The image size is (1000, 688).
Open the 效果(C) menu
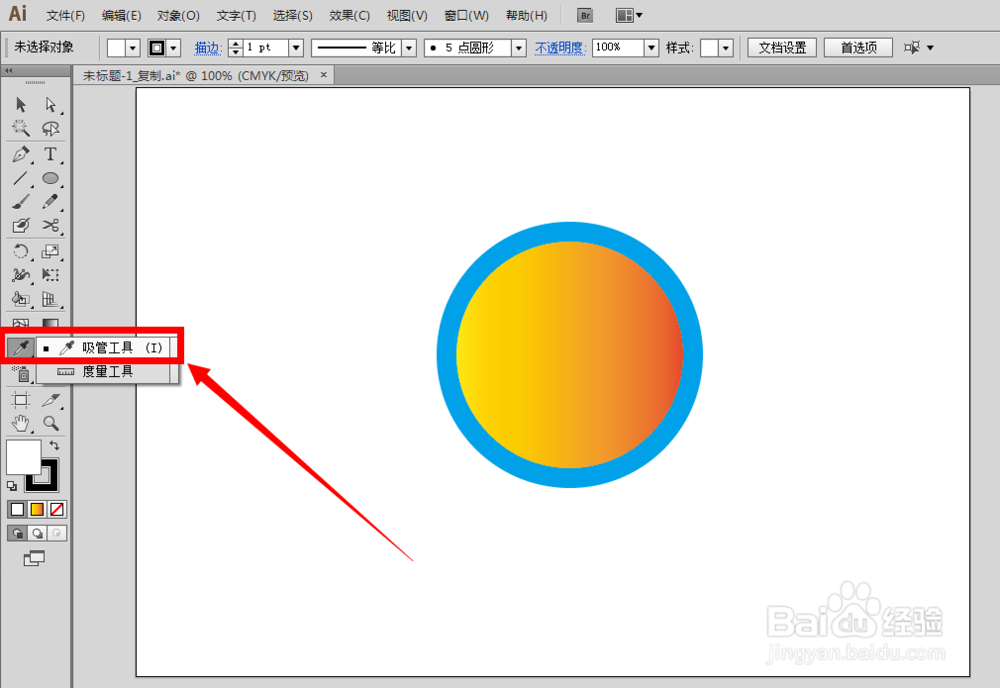click(x=349, y=15)
